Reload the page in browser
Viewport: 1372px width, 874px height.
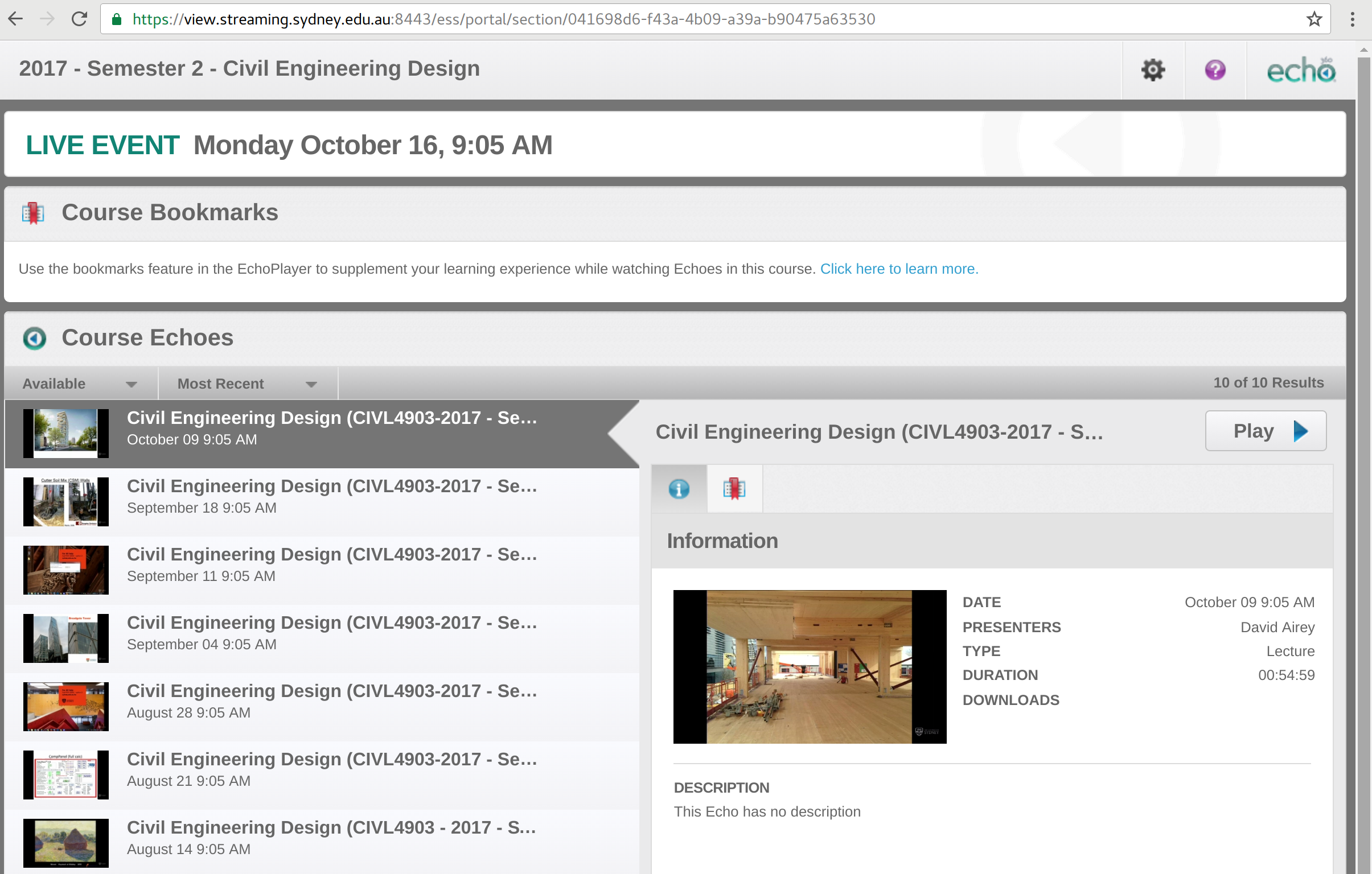(x=79, y=19)
